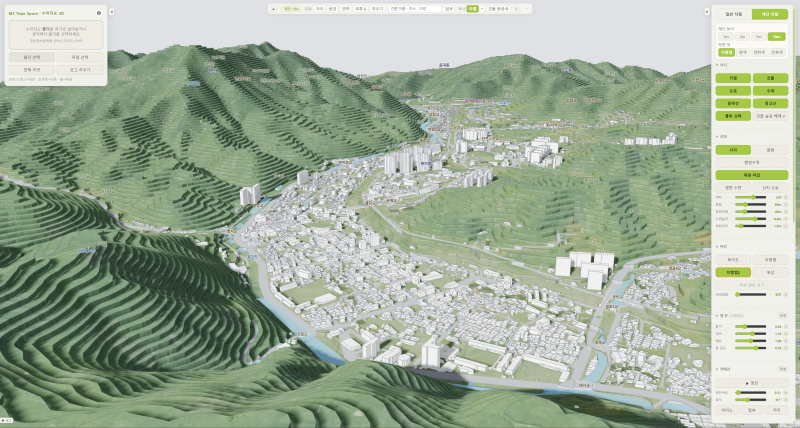Image resolution: width=800 pixels, height=428 pixels.
Task: Collapse the 배경 section
Action: [x=722, y=246]
